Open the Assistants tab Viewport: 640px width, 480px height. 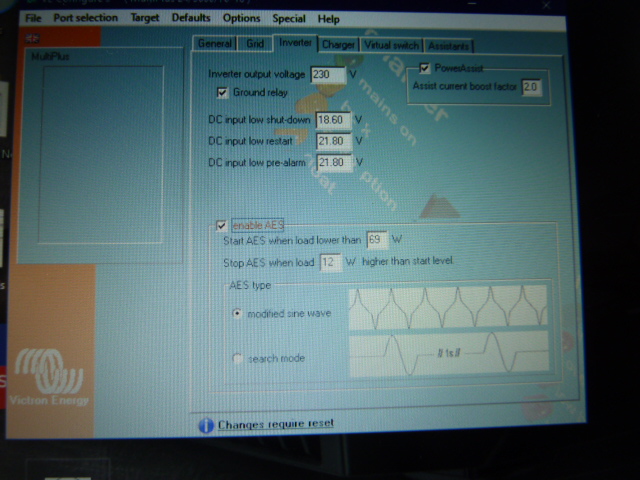tap(448, 46)
